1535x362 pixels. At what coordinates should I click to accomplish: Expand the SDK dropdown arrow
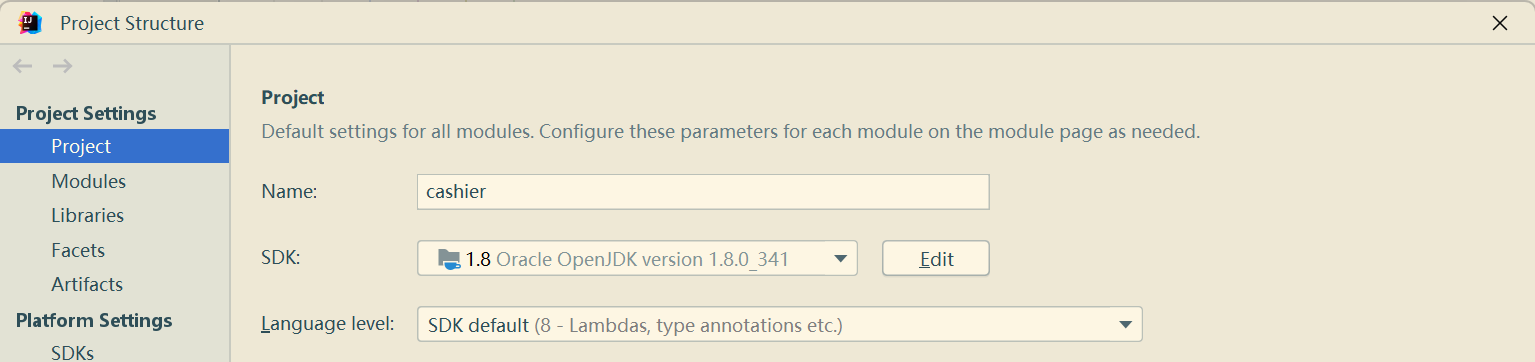(839, 259)
